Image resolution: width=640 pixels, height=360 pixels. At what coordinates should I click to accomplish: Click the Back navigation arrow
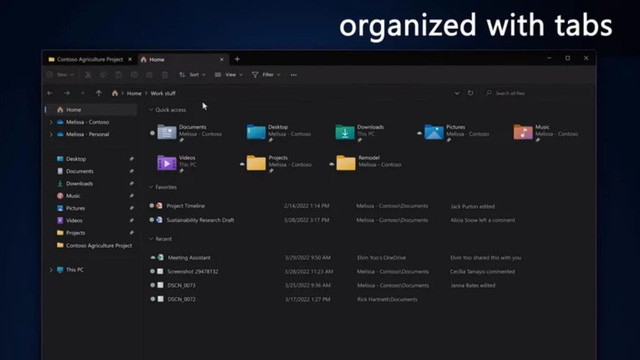(50, 93)
